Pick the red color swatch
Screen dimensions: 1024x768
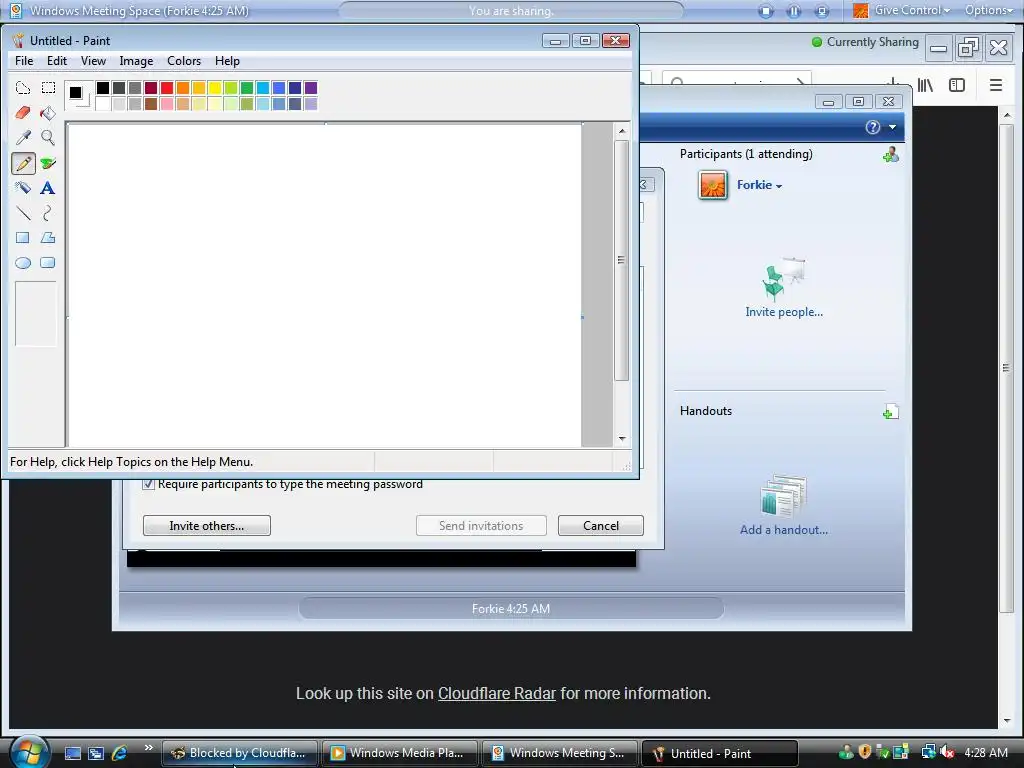coord(167,88)
